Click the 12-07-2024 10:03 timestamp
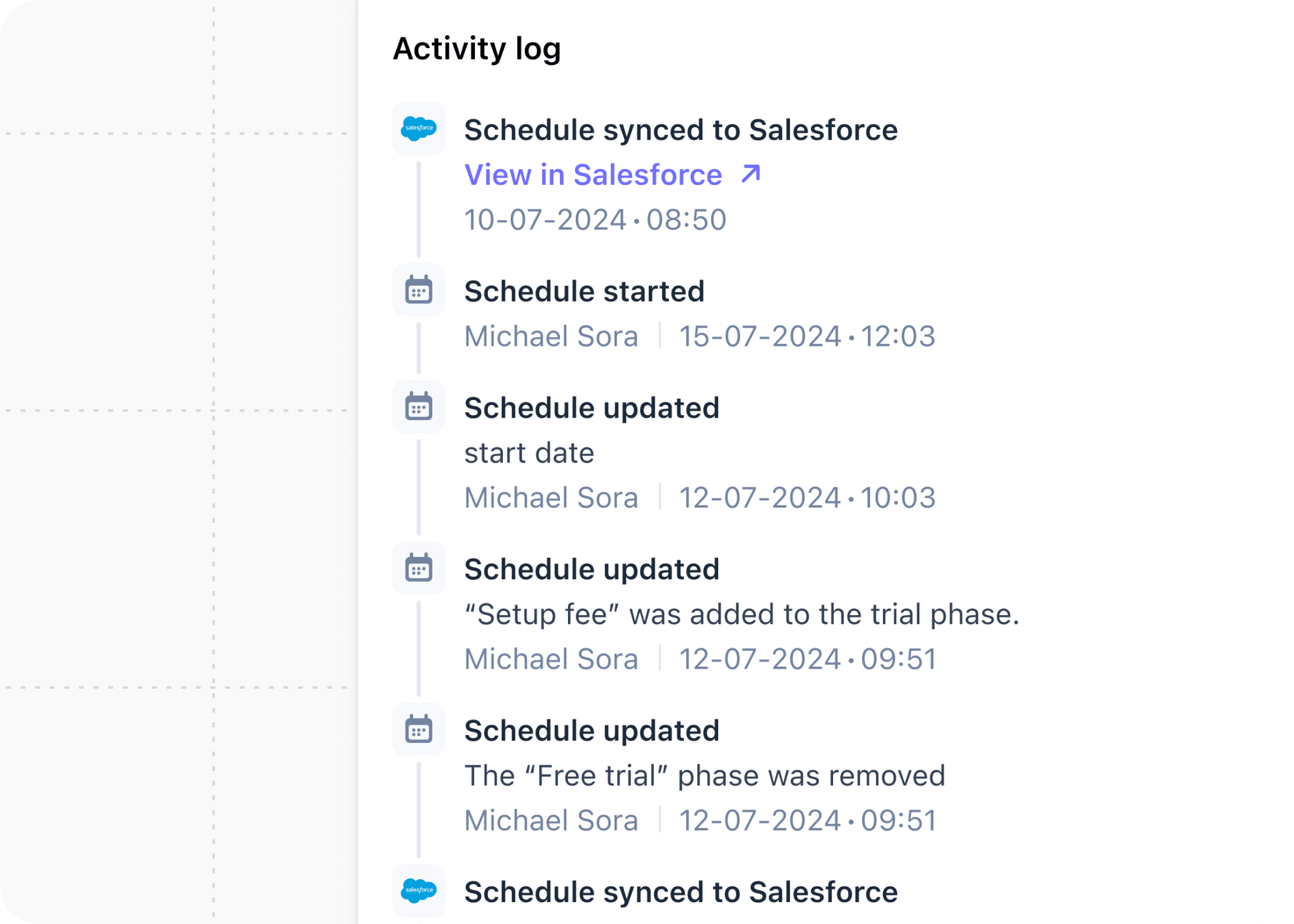 [806, 497]
